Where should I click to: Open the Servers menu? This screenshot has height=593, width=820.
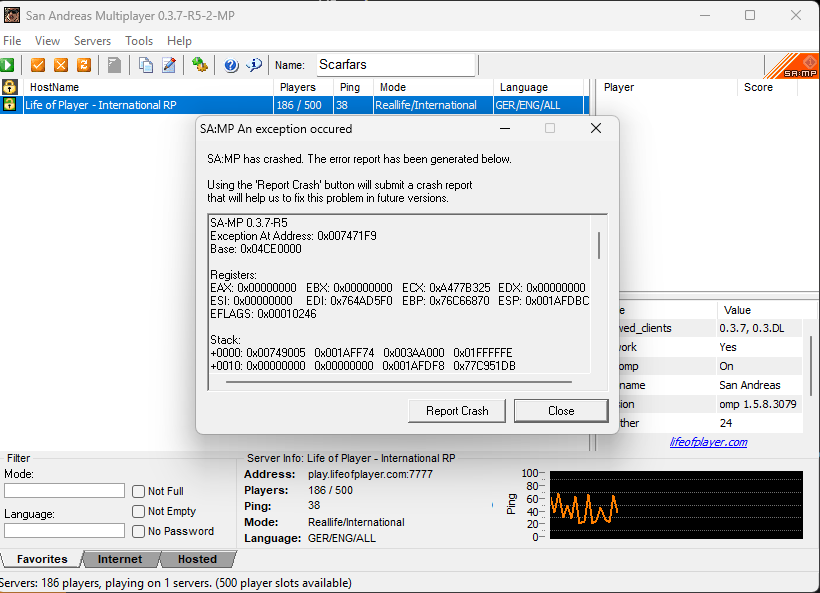tap(92, 41)
